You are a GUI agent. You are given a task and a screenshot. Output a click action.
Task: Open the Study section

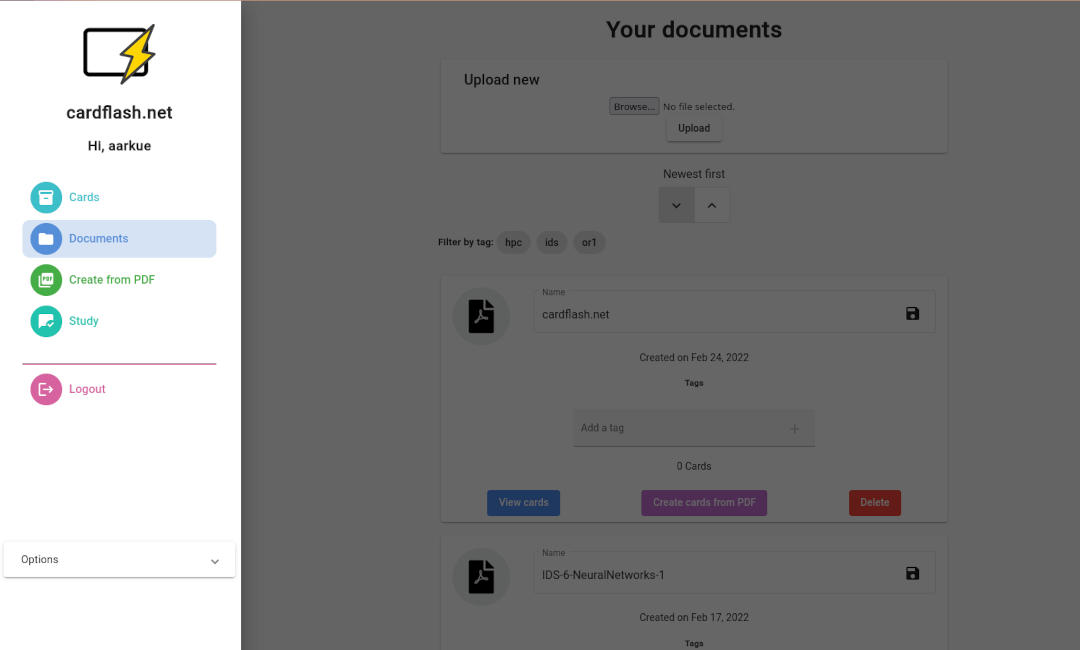coord(84,321)
